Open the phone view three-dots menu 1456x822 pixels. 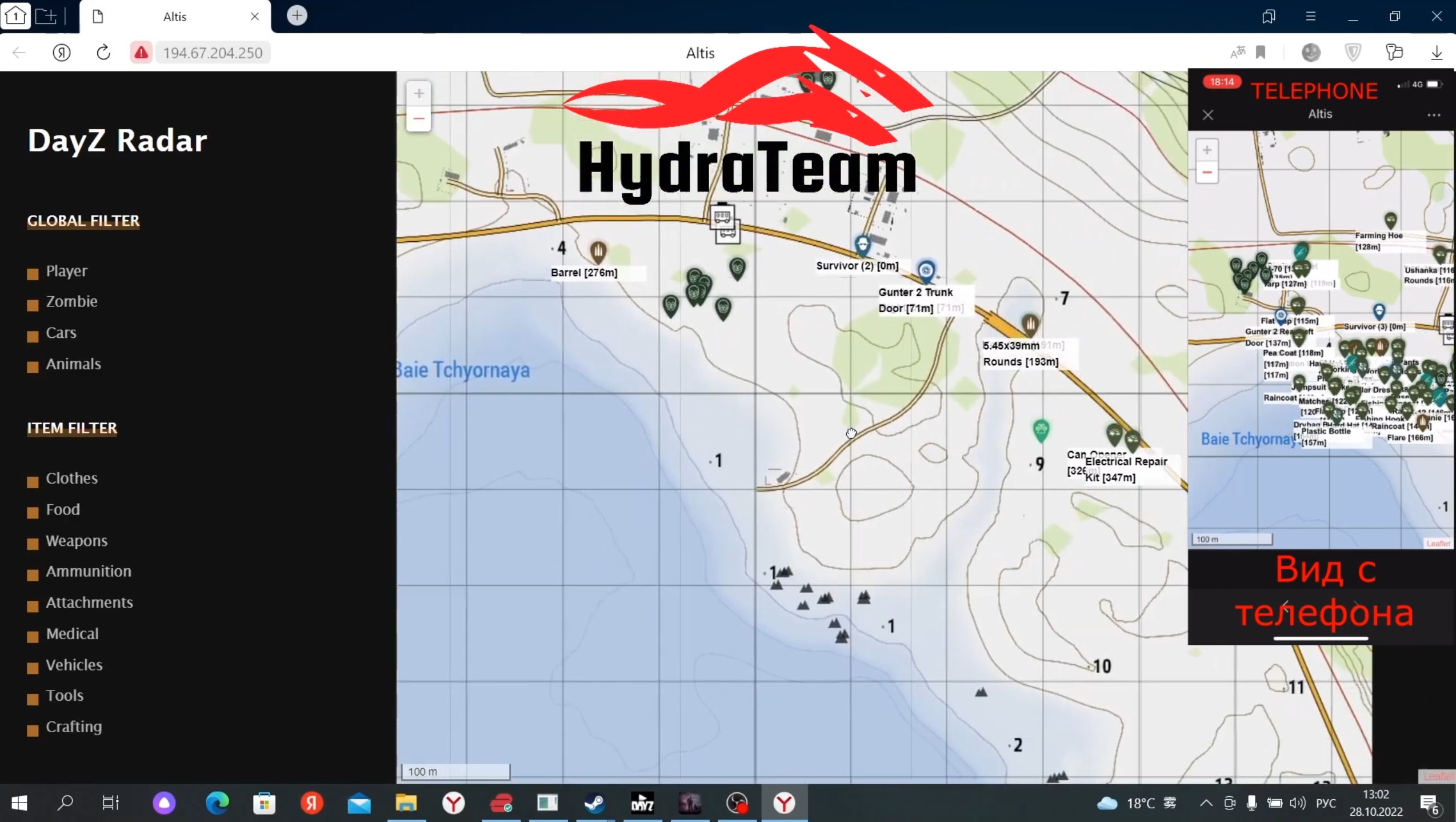point(1434,115)
